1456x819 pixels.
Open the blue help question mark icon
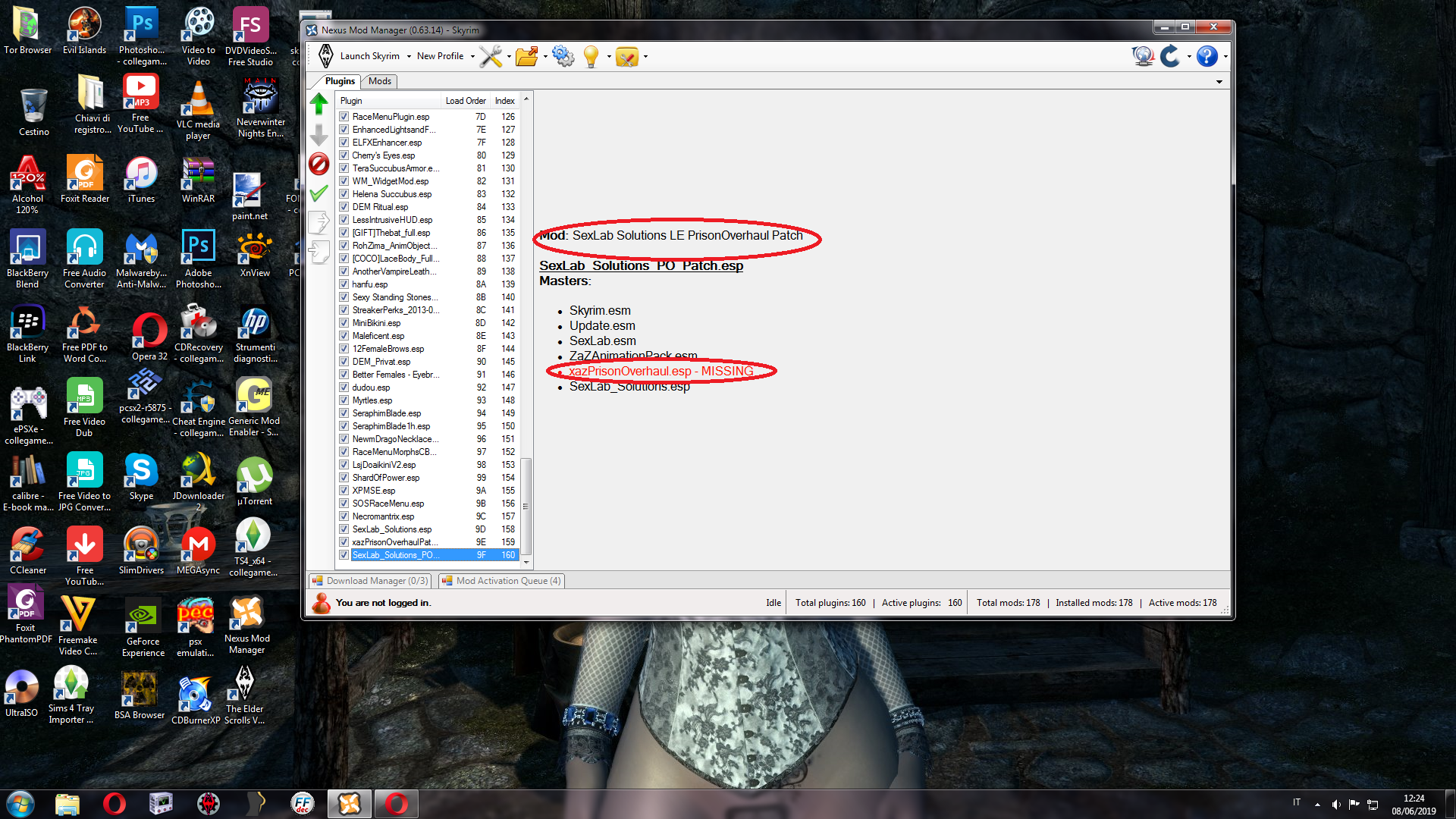[1207, 56]
